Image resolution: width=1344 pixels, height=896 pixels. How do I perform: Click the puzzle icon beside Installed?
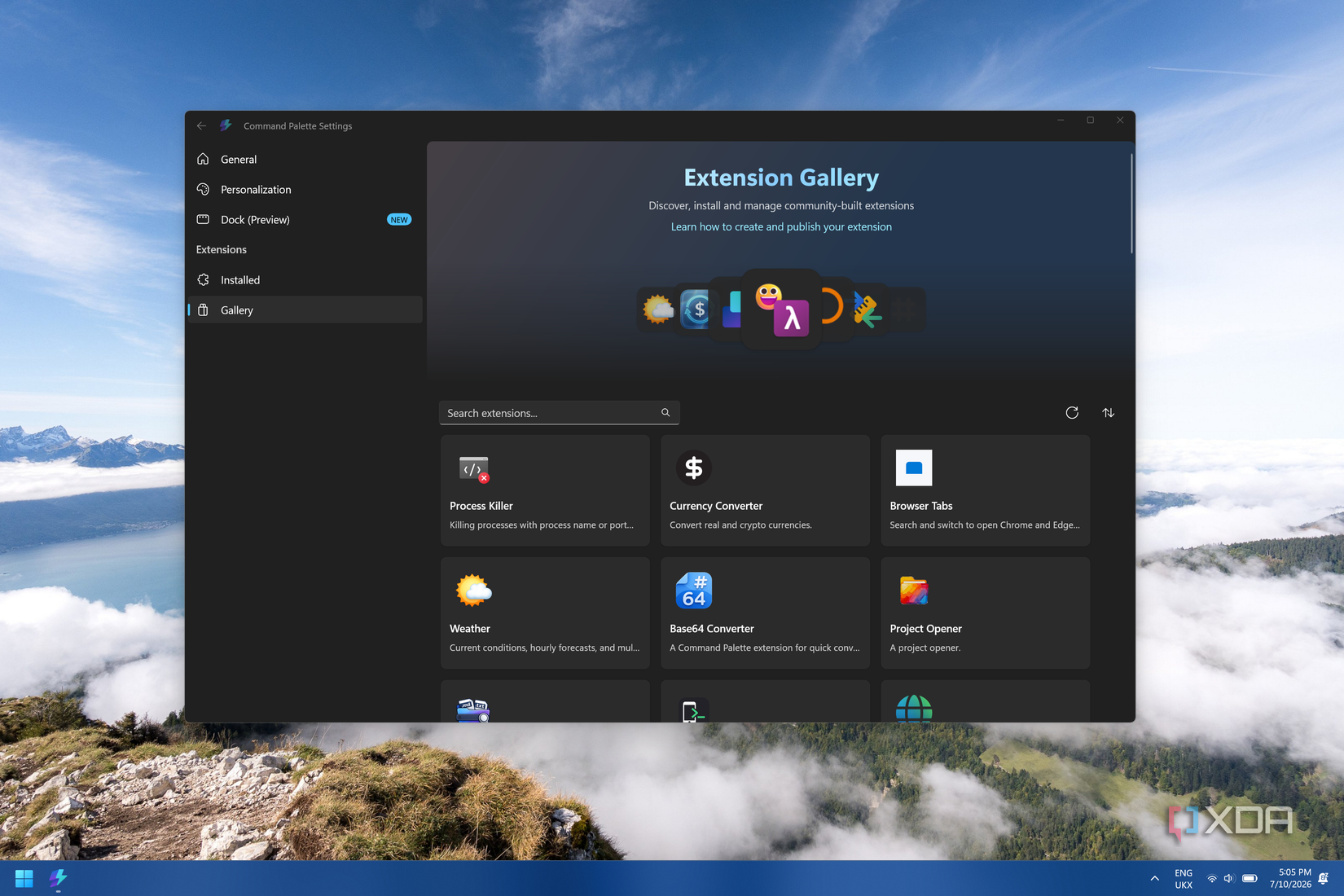pos(204,279)
